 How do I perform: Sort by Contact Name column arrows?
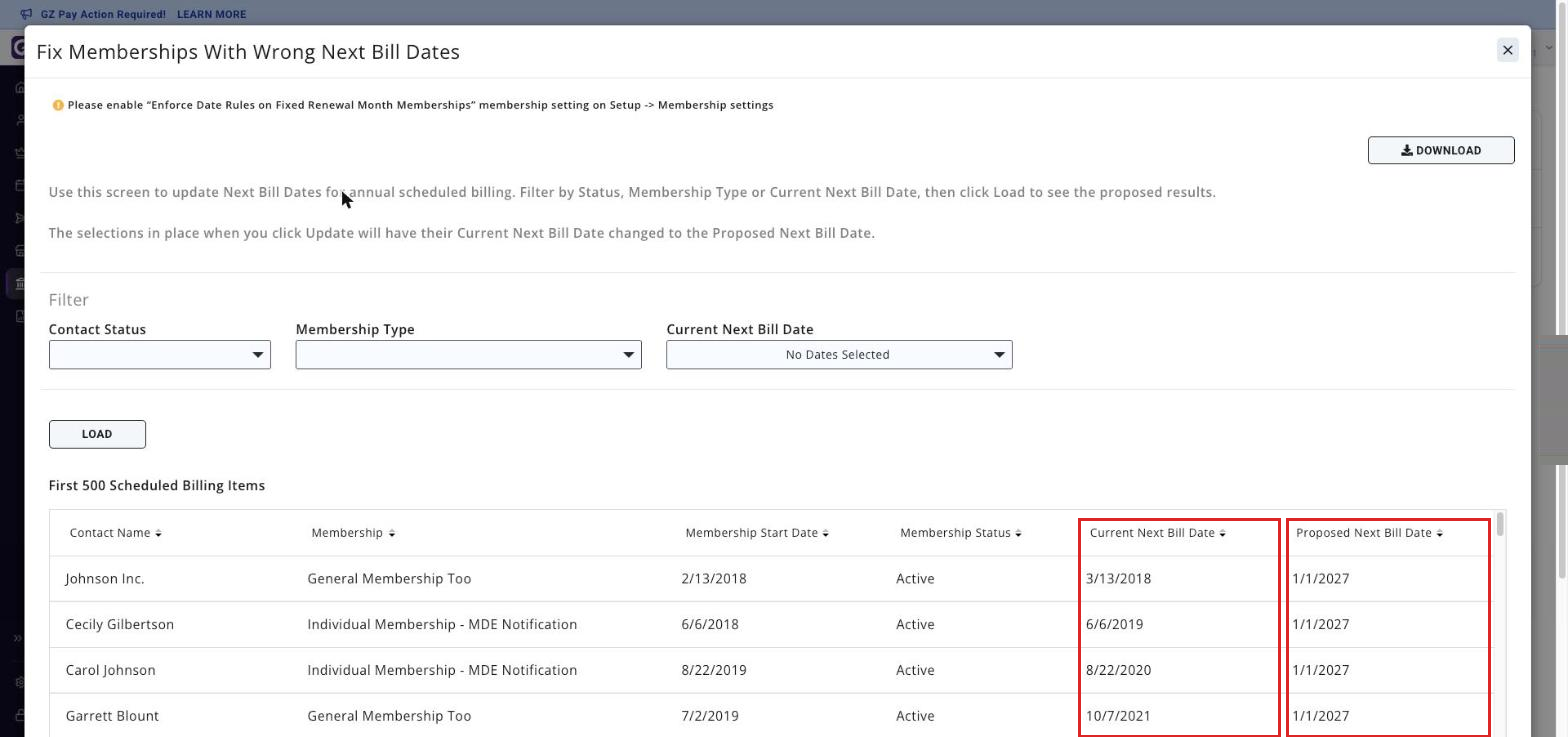(x=158, y=533)
